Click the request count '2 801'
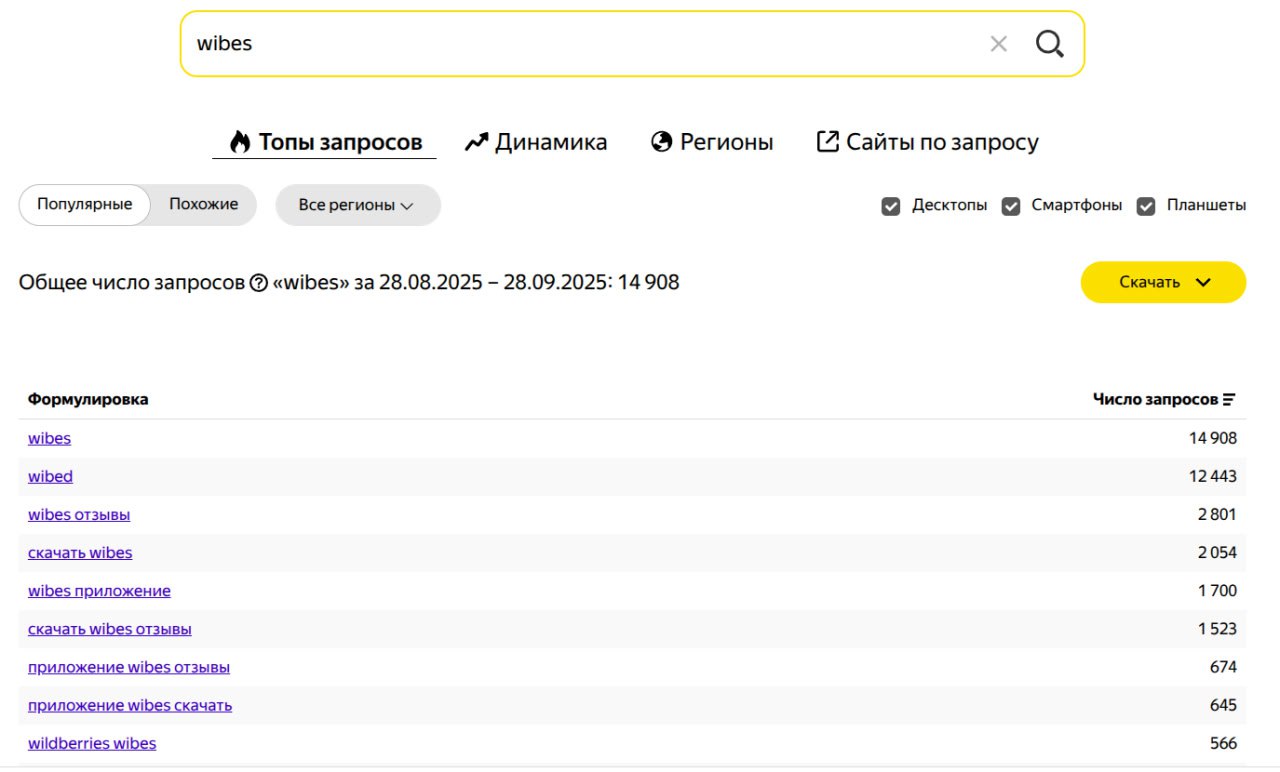Image resolution: width=1280 pixels, height=772 pixels. click(1217, 515)
